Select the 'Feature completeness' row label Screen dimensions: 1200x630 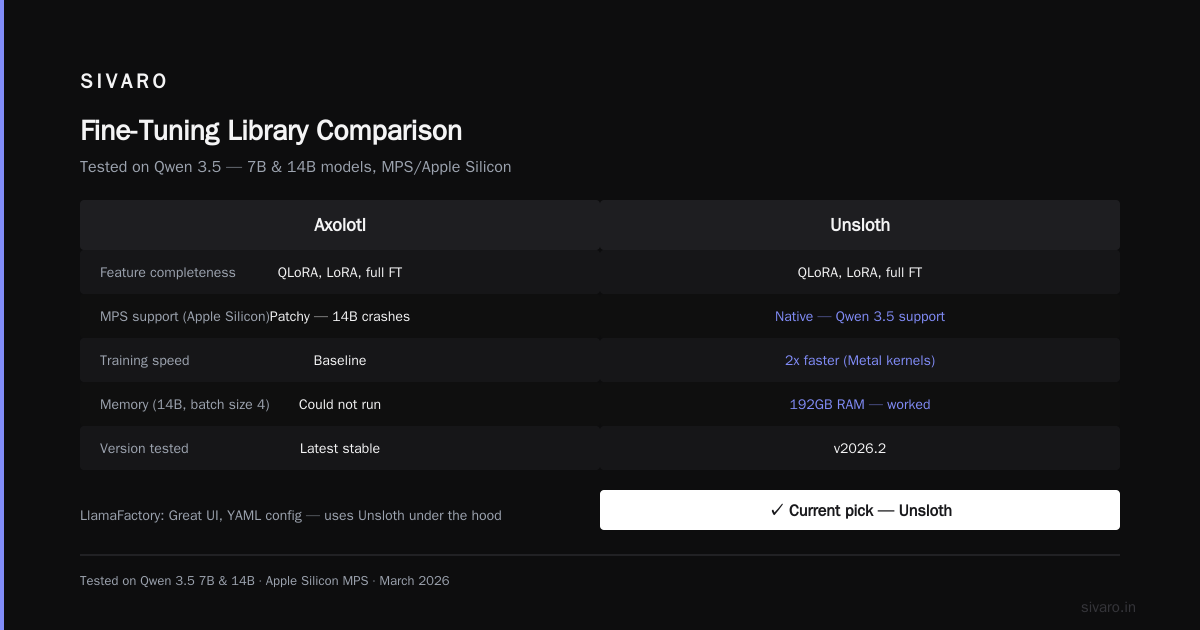168,272
